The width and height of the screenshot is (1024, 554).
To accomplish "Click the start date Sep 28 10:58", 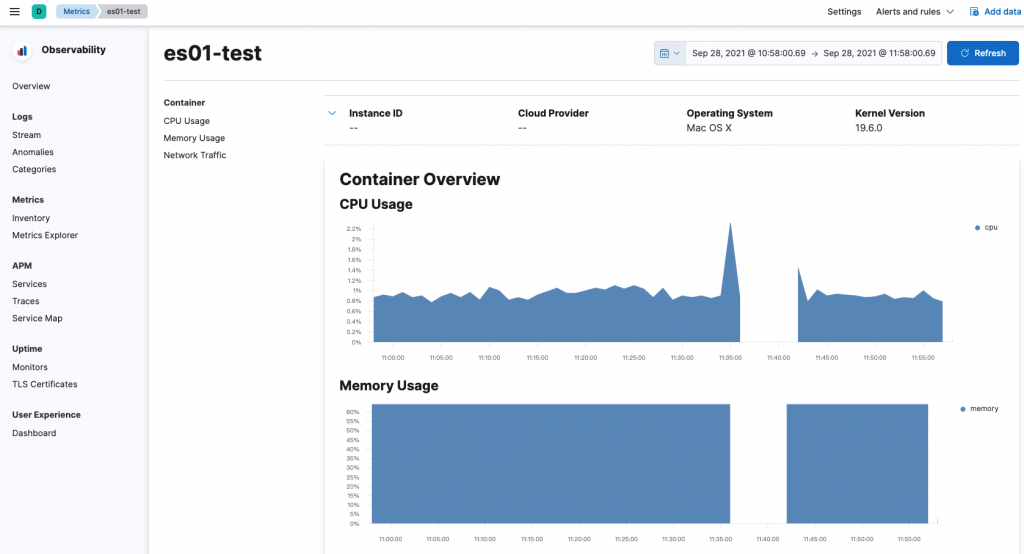I will pos(748,53).
